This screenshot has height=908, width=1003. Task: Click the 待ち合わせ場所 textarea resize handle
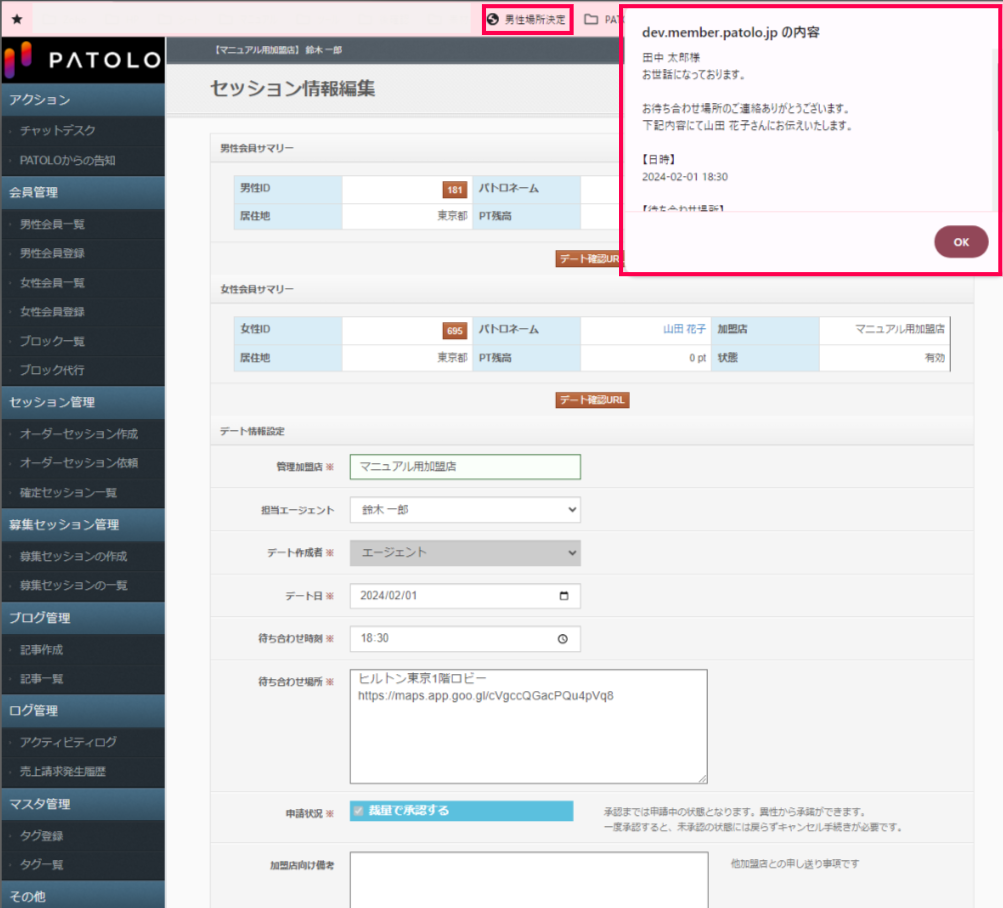coord(702,779)
